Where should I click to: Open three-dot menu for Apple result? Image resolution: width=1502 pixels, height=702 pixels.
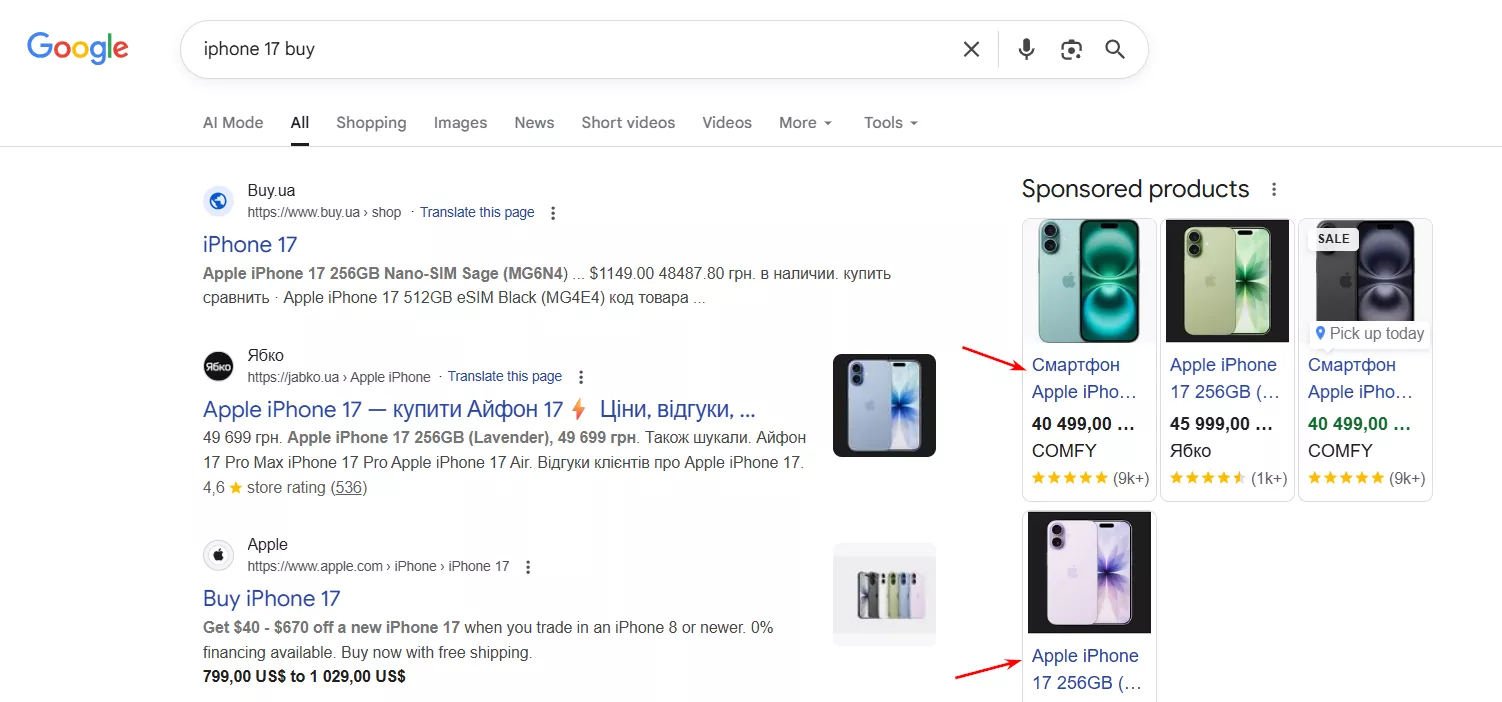point(528,567)
